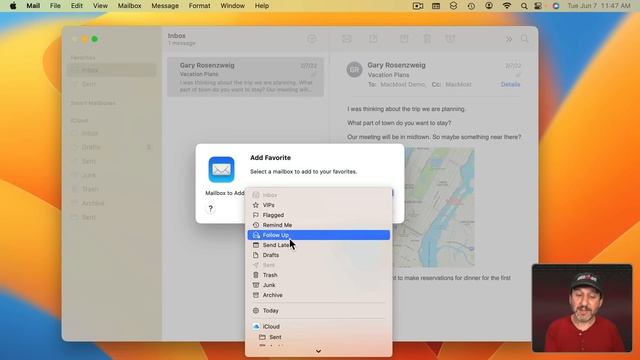This screenshot has height=360, width=640.
Task: Select the Vacation Plans message in list
Action: pos(245,77)
